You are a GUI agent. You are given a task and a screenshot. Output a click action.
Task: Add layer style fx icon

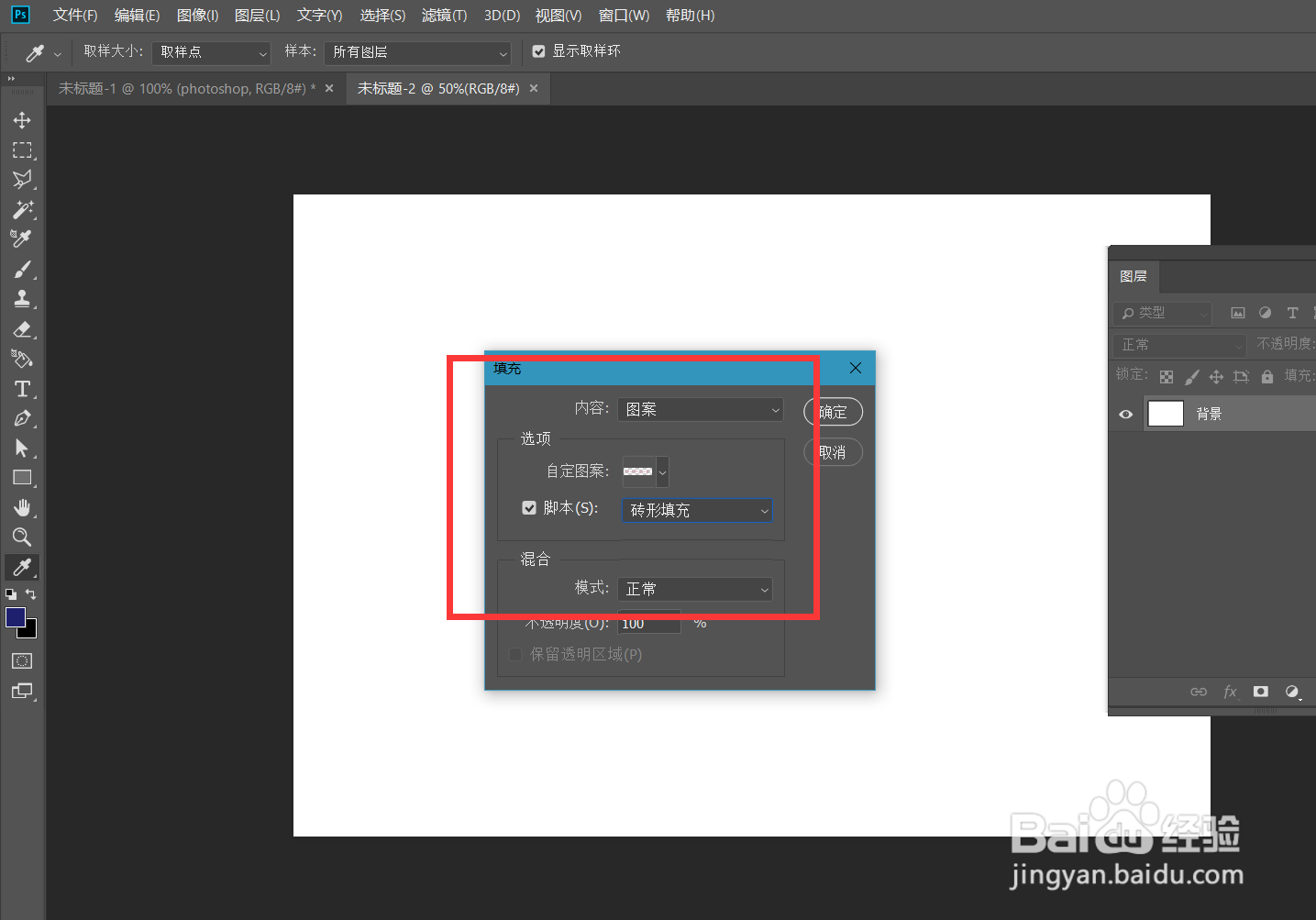(1231, 692)
